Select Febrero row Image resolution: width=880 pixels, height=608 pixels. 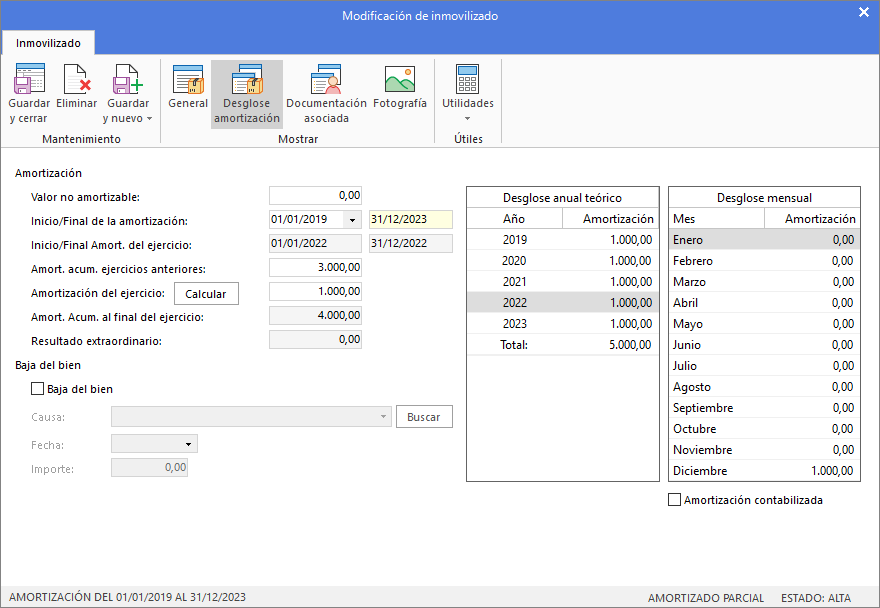[764, 260]
